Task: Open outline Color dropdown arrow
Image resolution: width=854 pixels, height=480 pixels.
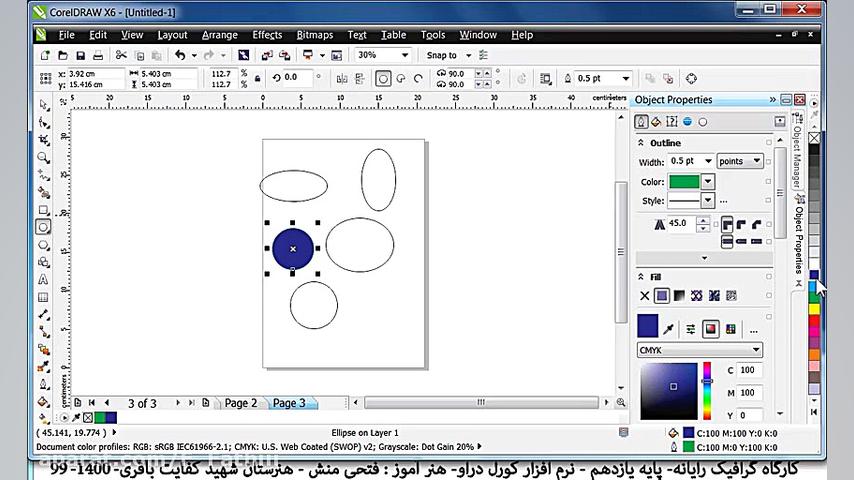Action: (x=707, y=182)
